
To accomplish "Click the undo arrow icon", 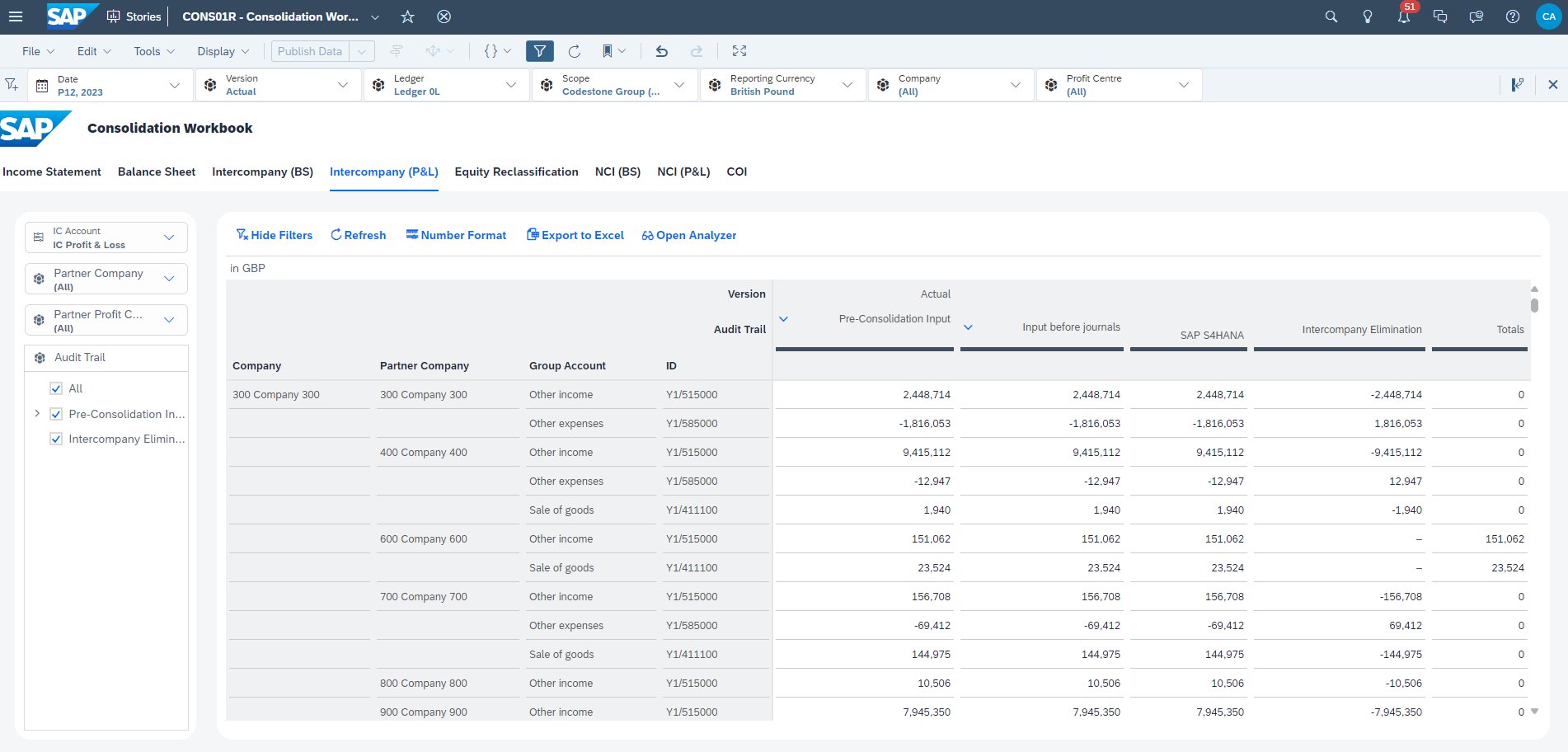I will [x=661, y=51].
